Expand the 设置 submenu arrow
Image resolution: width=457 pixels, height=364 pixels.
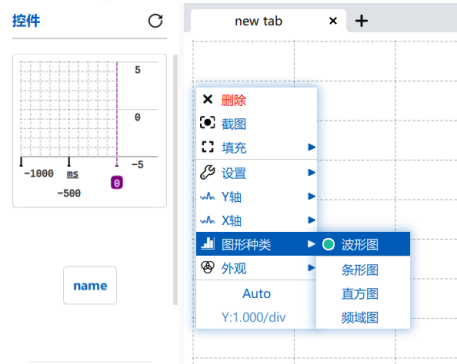[x=311, y=172]
